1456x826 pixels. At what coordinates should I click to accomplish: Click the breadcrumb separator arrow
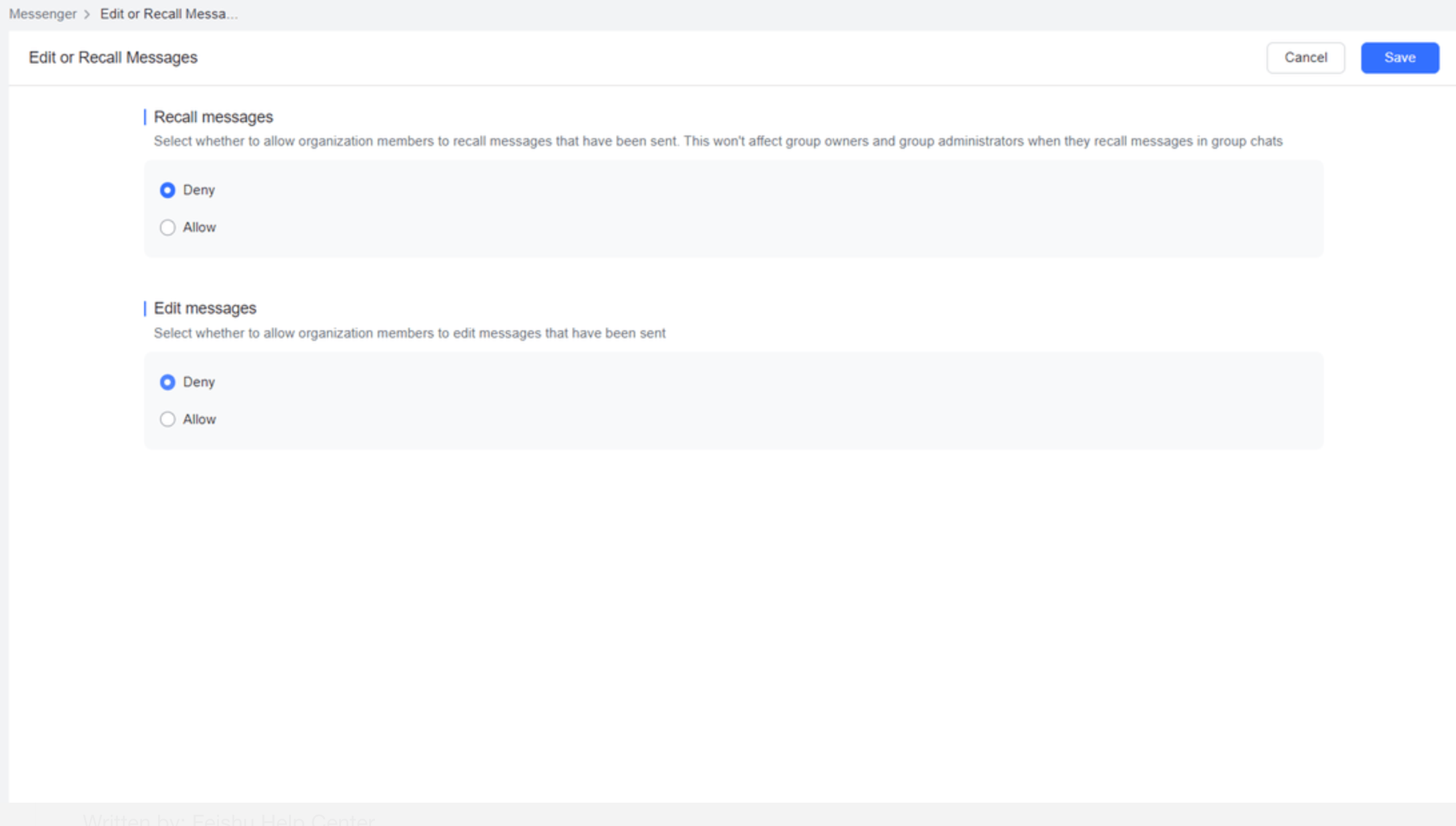tap(87, 13)
